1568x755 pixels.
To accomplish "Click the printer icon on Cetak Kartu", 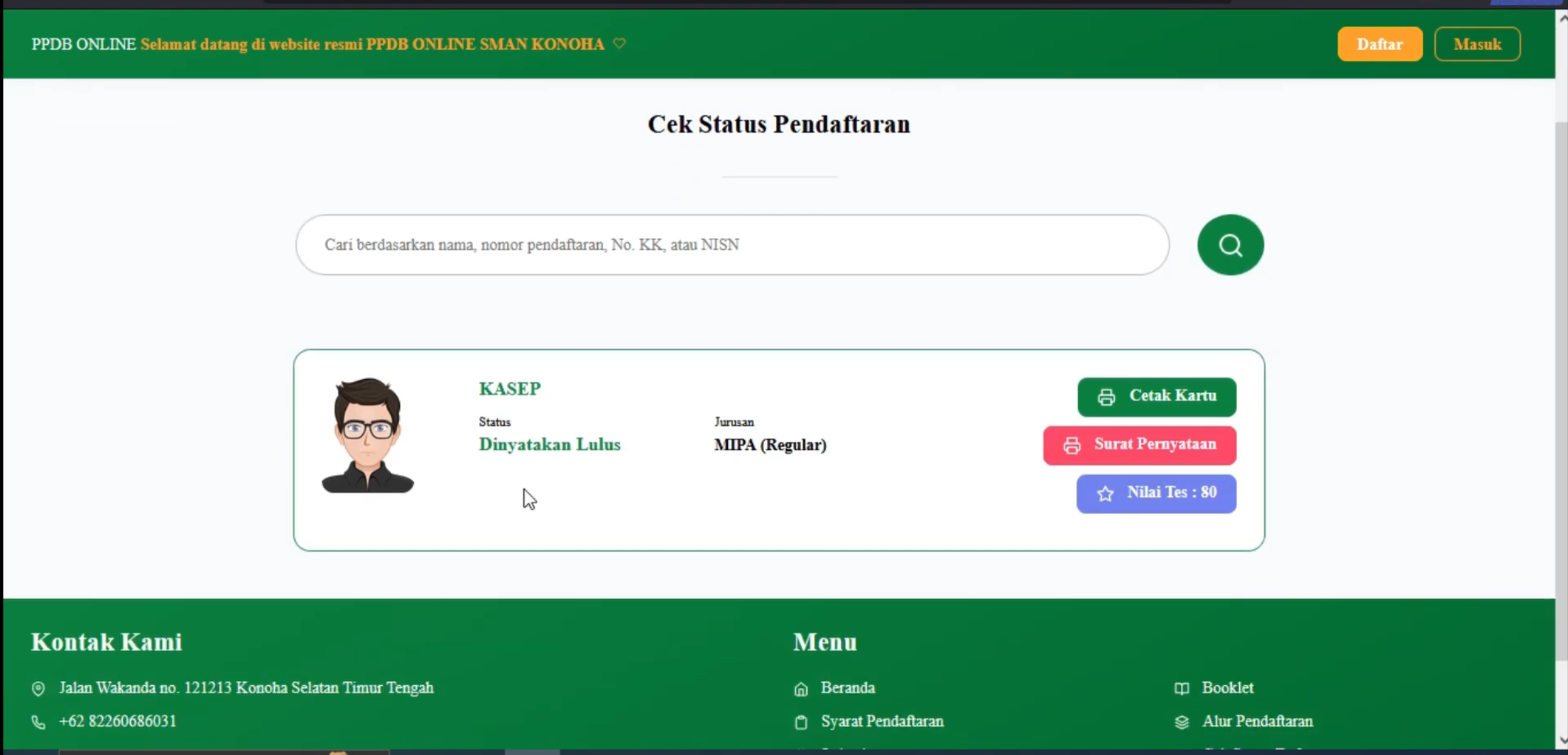I will coord(1106,397).
